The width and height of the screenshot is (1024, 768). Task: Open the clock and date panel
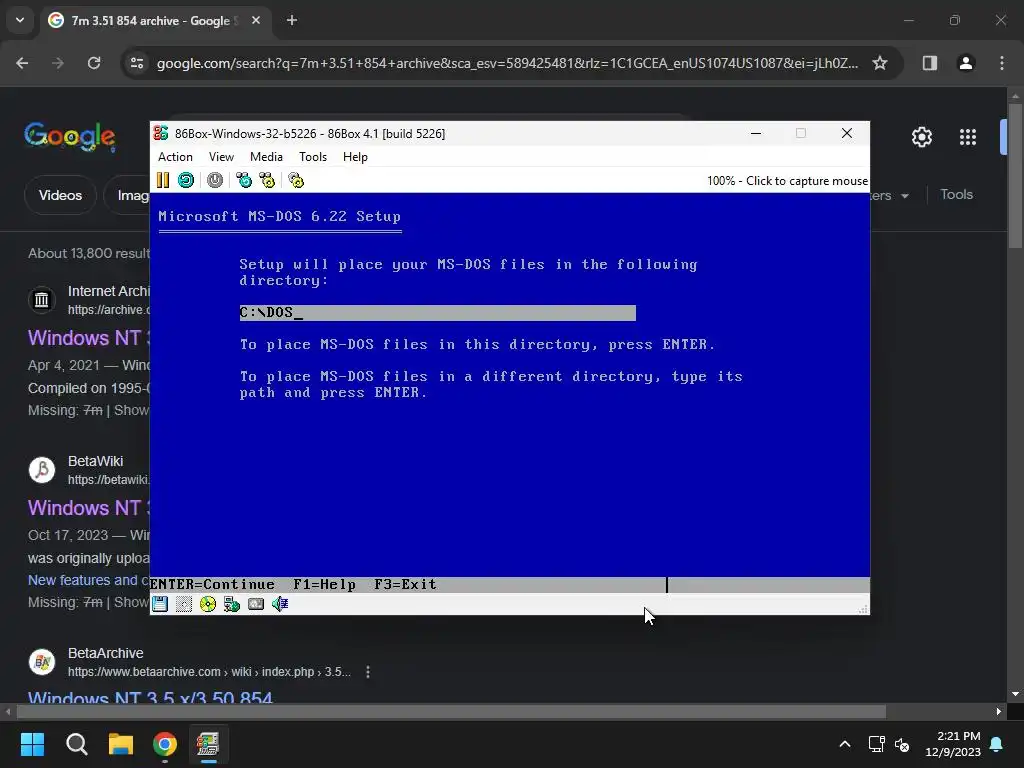(953, 744)
